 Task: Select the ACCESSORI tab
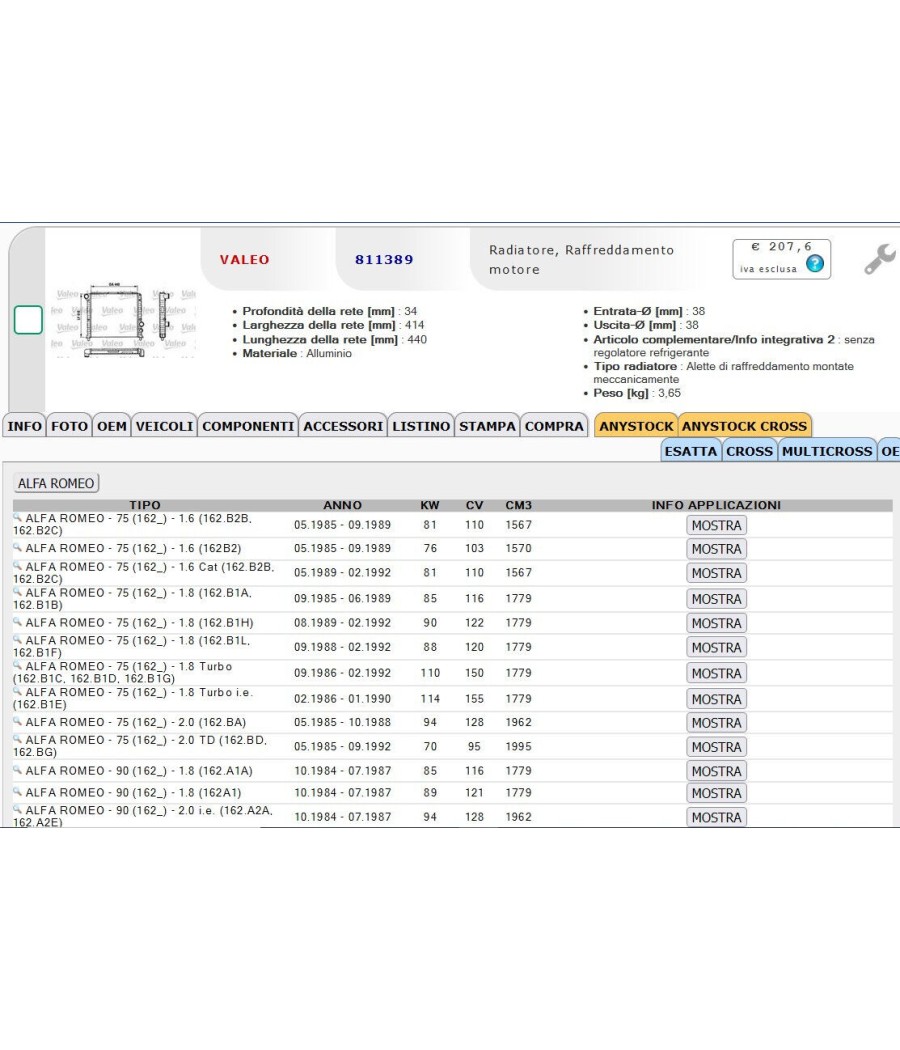(x=343, y=426)
